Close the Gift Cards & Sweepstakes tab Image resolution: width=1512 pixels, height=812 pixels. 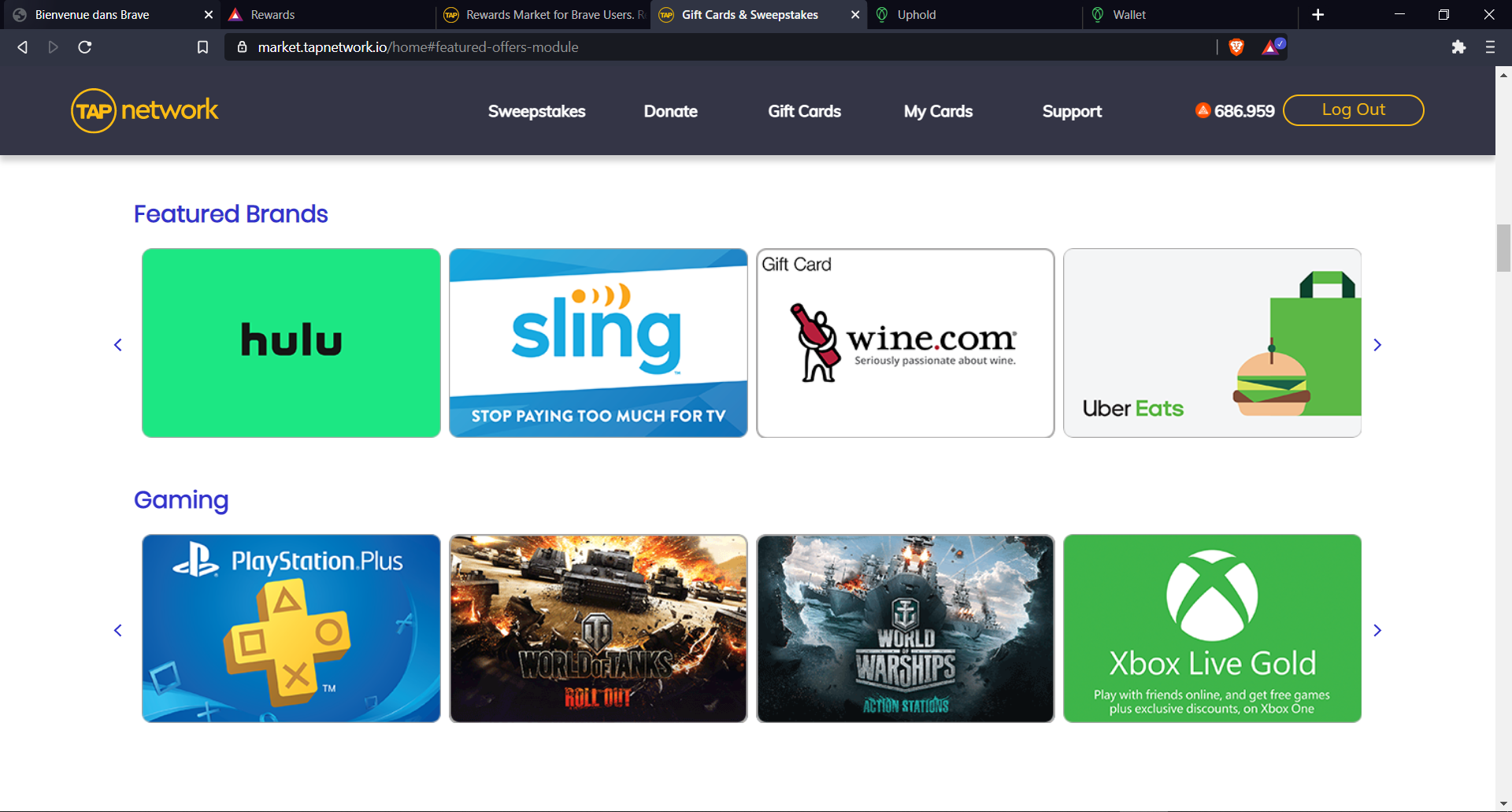pos(855,14)
